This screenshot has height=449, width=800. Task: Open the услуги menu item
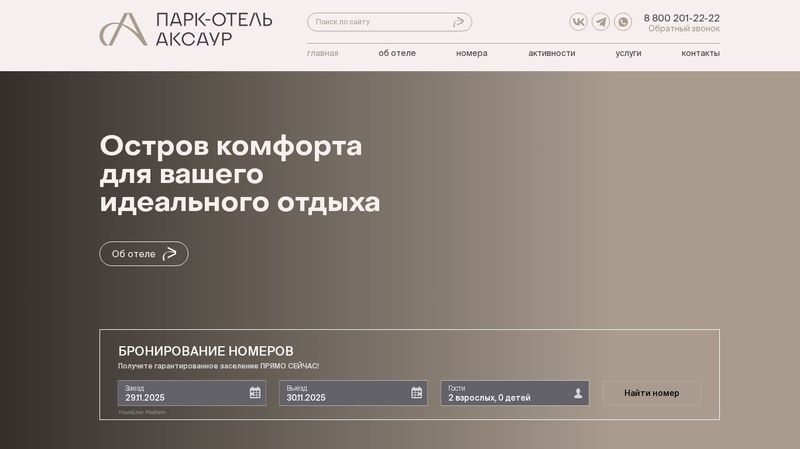(x=628, y=53)
